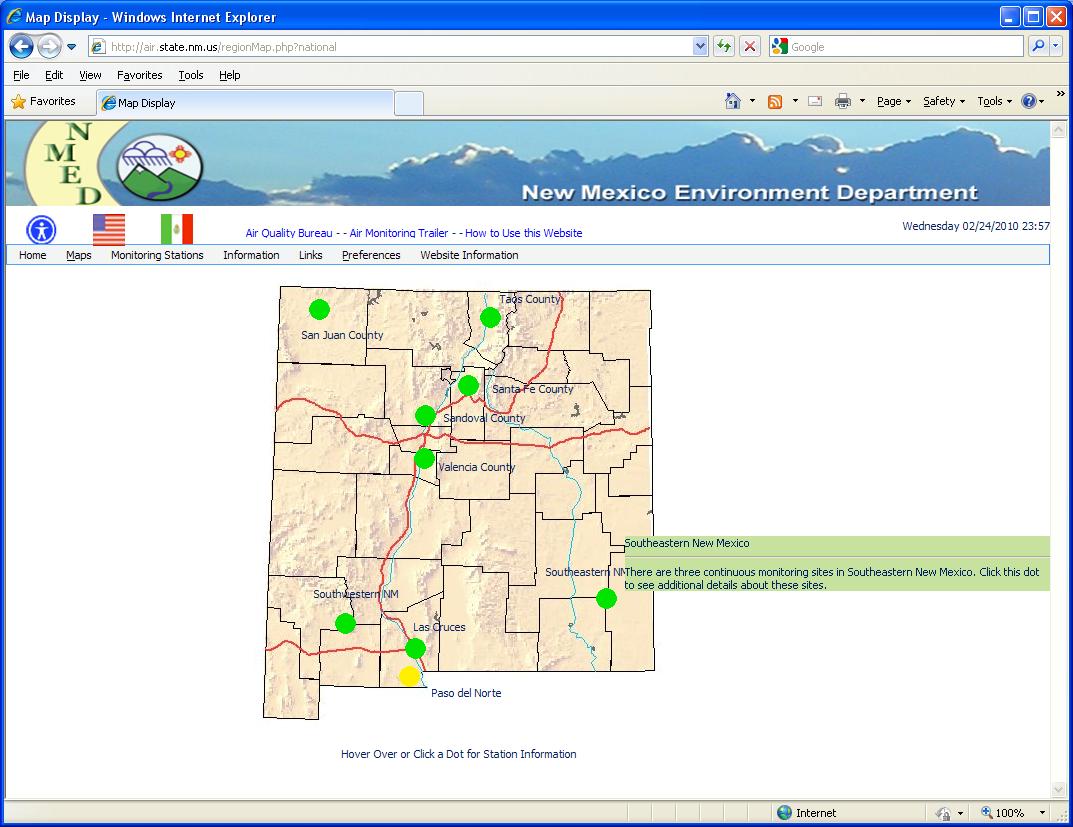The image size is (1073, 827).
Task: Open the How to Use this Website link
Action: 524,233
